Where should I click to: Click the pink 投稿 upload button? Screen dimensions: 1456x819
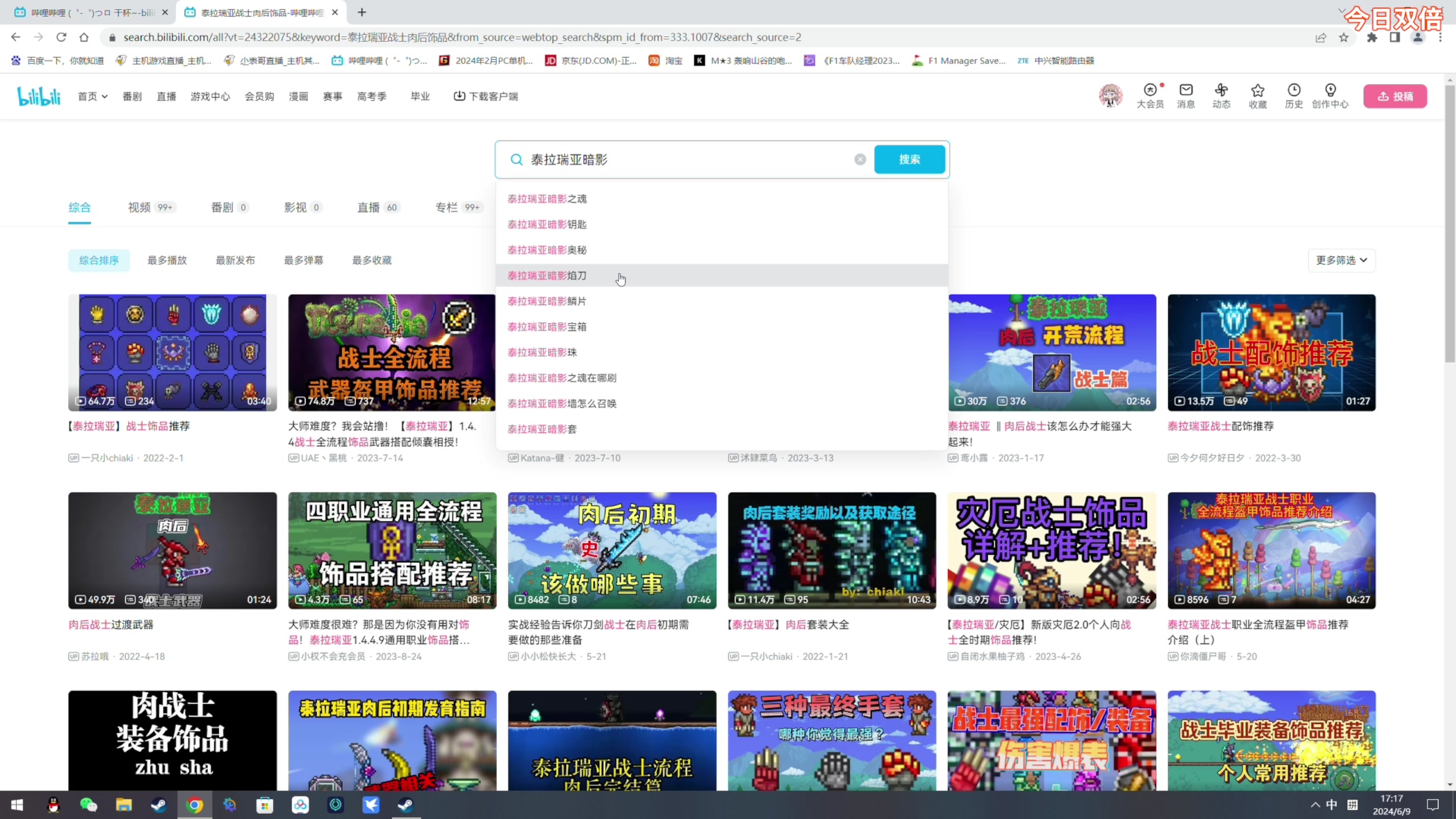tap(1395, 97)
